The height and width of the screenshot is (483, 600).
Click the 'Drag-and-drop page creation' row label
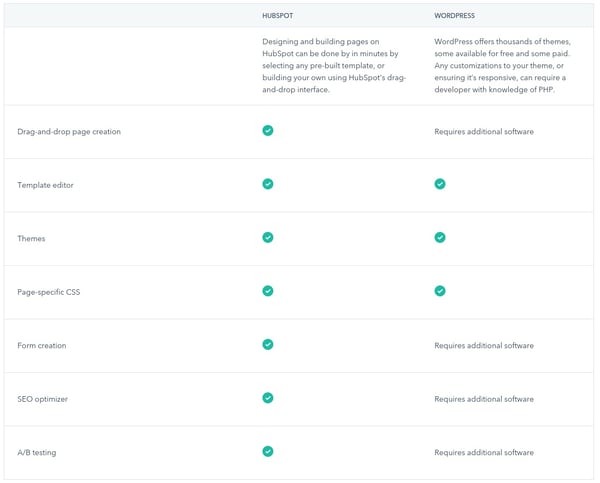pos(69,132)
